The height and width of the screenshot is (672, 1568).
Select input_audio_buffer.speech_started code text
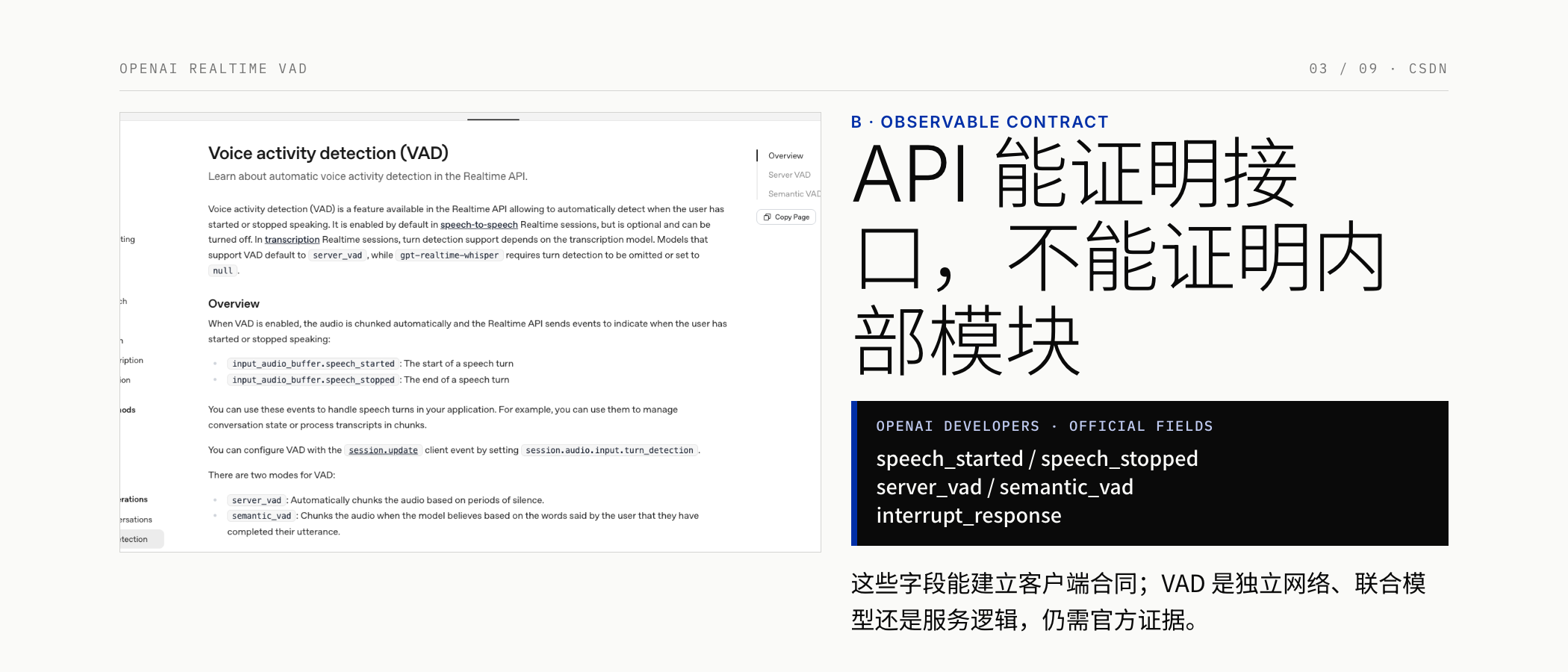point(313,364)
